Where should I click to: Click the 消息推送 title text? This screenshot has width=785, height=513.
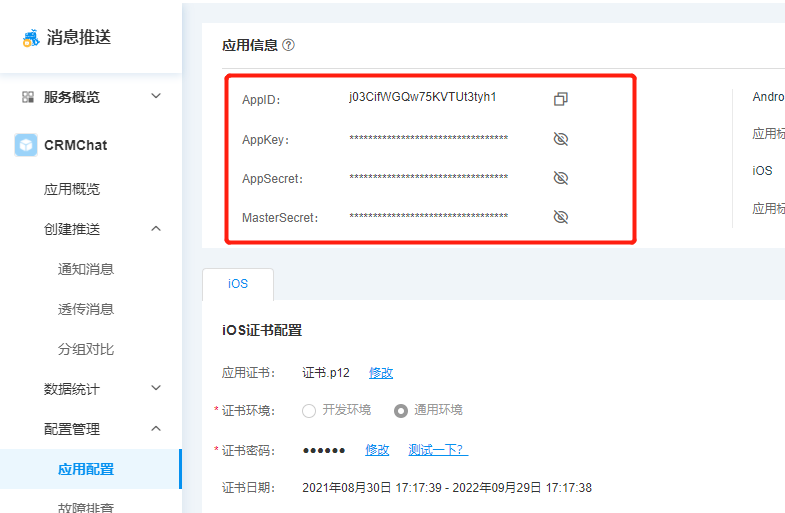pos(79,38)
